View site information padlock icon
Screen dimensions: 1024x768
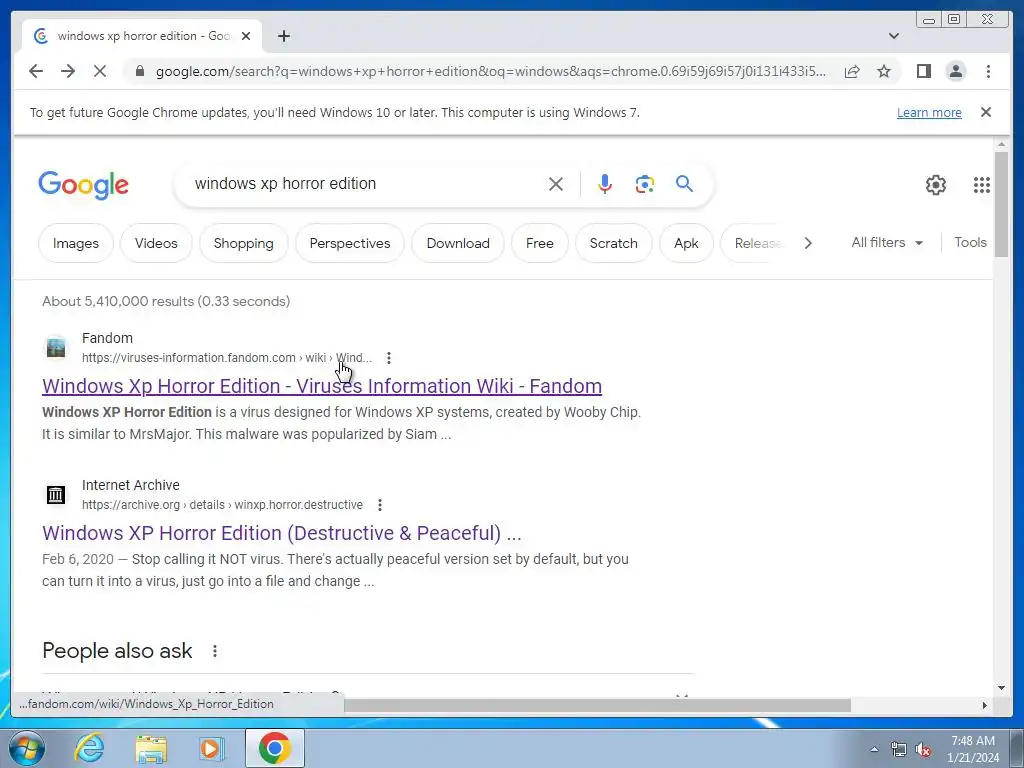(x=140, y=71)
